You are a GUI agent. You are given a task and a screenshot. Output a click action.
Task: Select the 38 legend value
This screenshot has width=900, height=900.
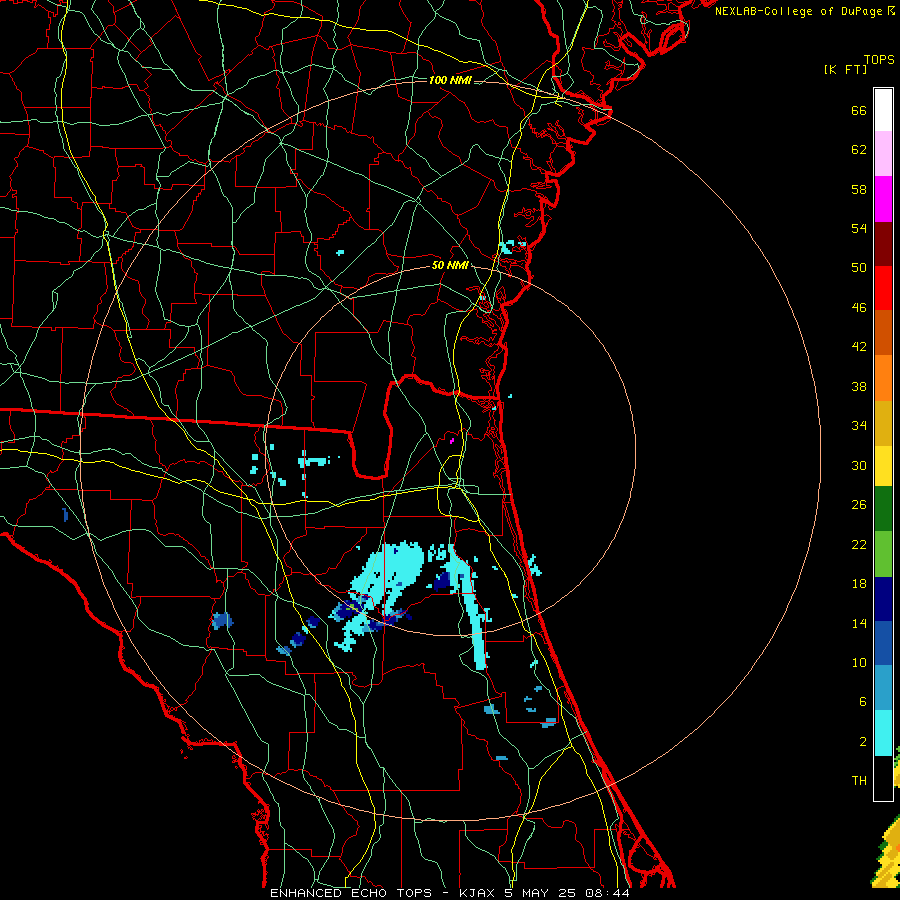(x=859, y=386)
